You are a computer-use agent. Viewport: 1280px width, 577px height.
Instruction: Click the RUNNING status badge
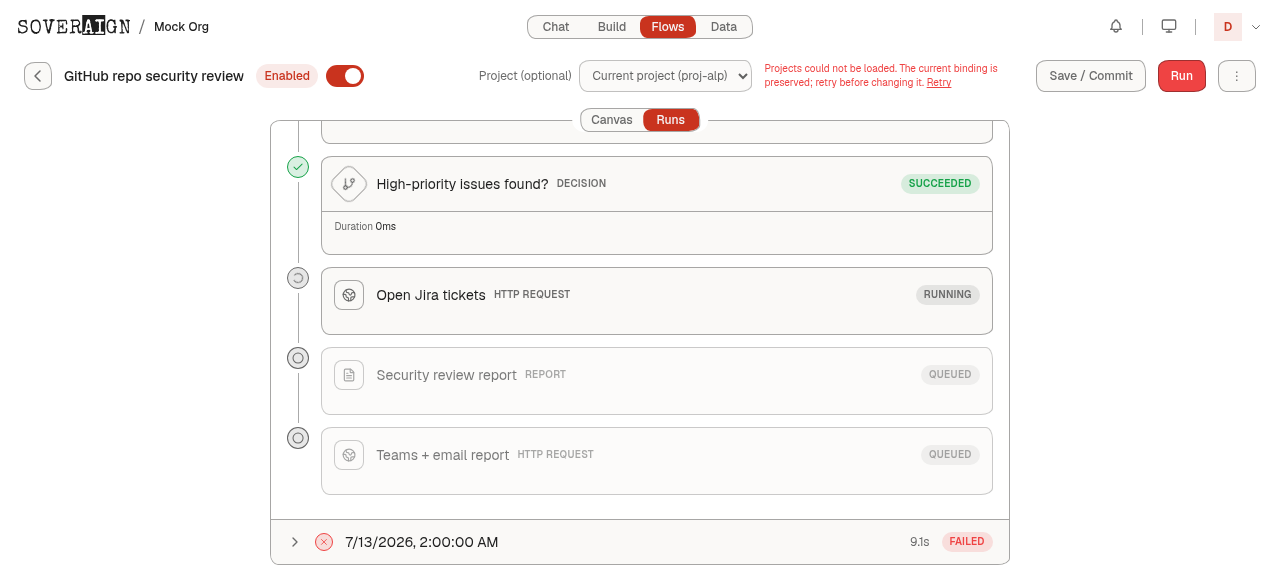coord(948,295)
